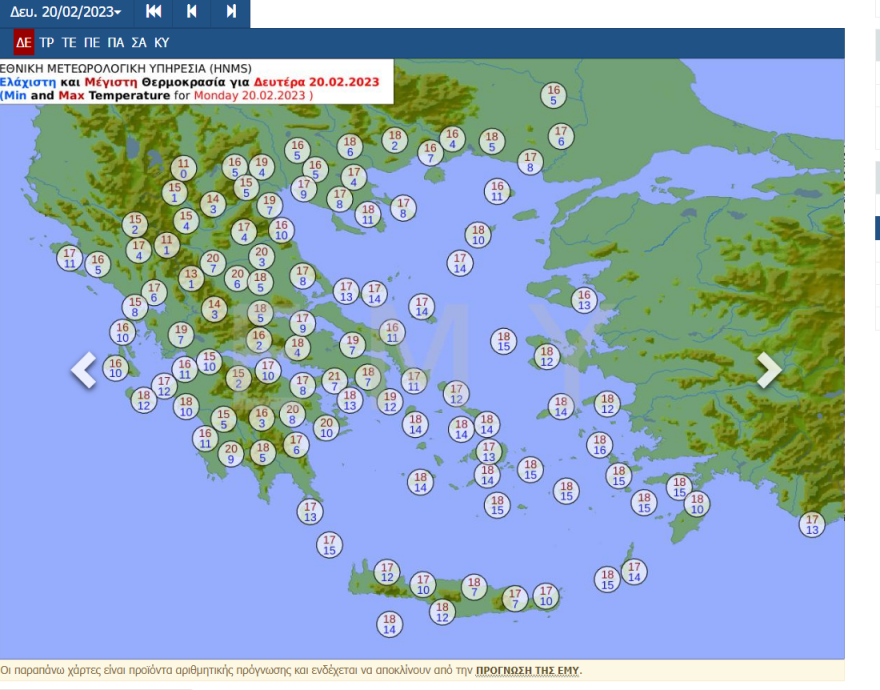The width and height of the screenshot is (880, 690).
Task: Switch to the ΠΑ day tab
Action: tap(116, 42)
